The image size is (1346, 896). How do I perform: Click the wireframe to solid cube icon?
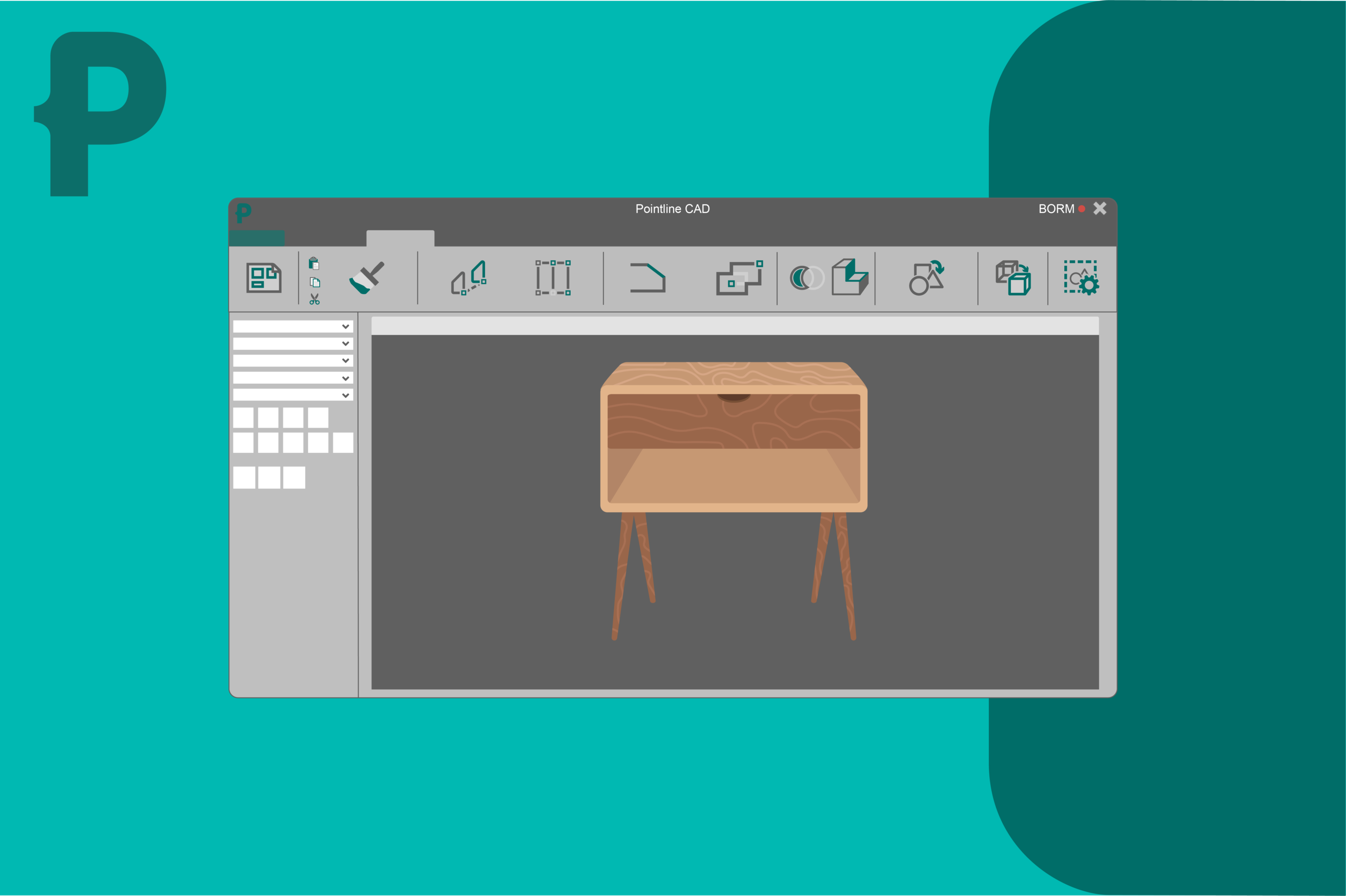point(1012,278)
